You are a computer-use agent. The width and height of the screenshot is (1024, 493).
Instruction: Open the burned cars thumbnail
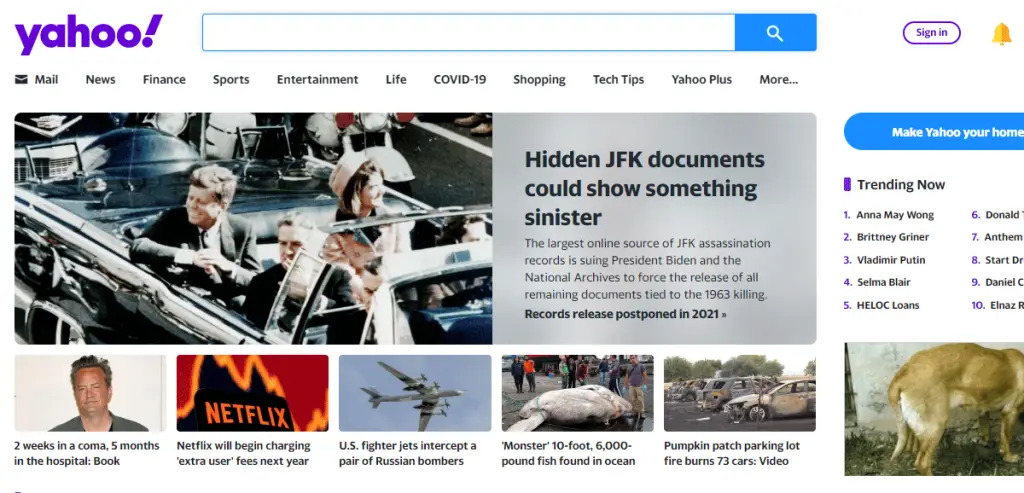click(740, 393)
